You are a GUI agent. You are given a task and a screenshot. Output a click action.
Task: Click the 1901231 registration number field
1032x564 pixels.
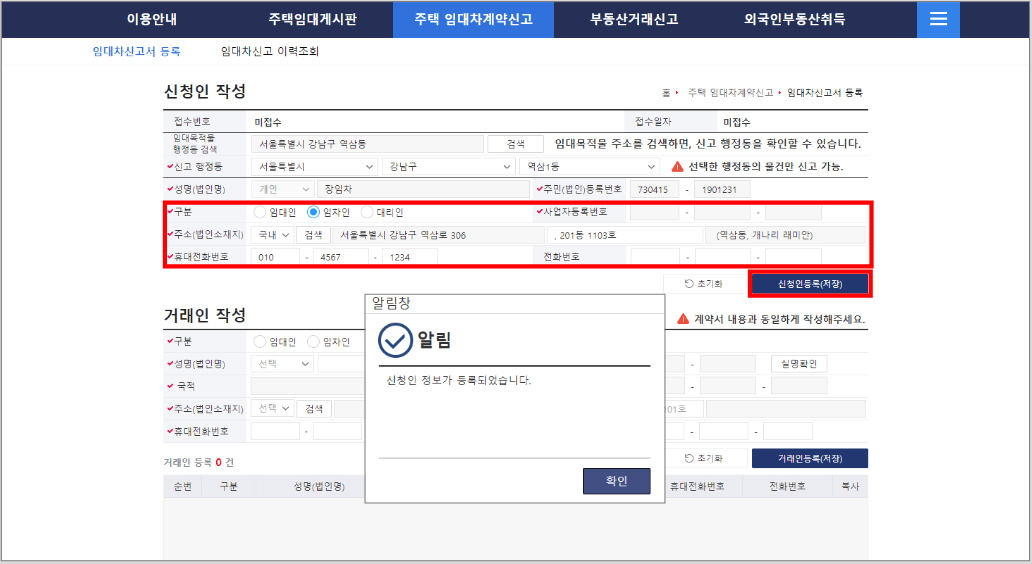point(722,190)
